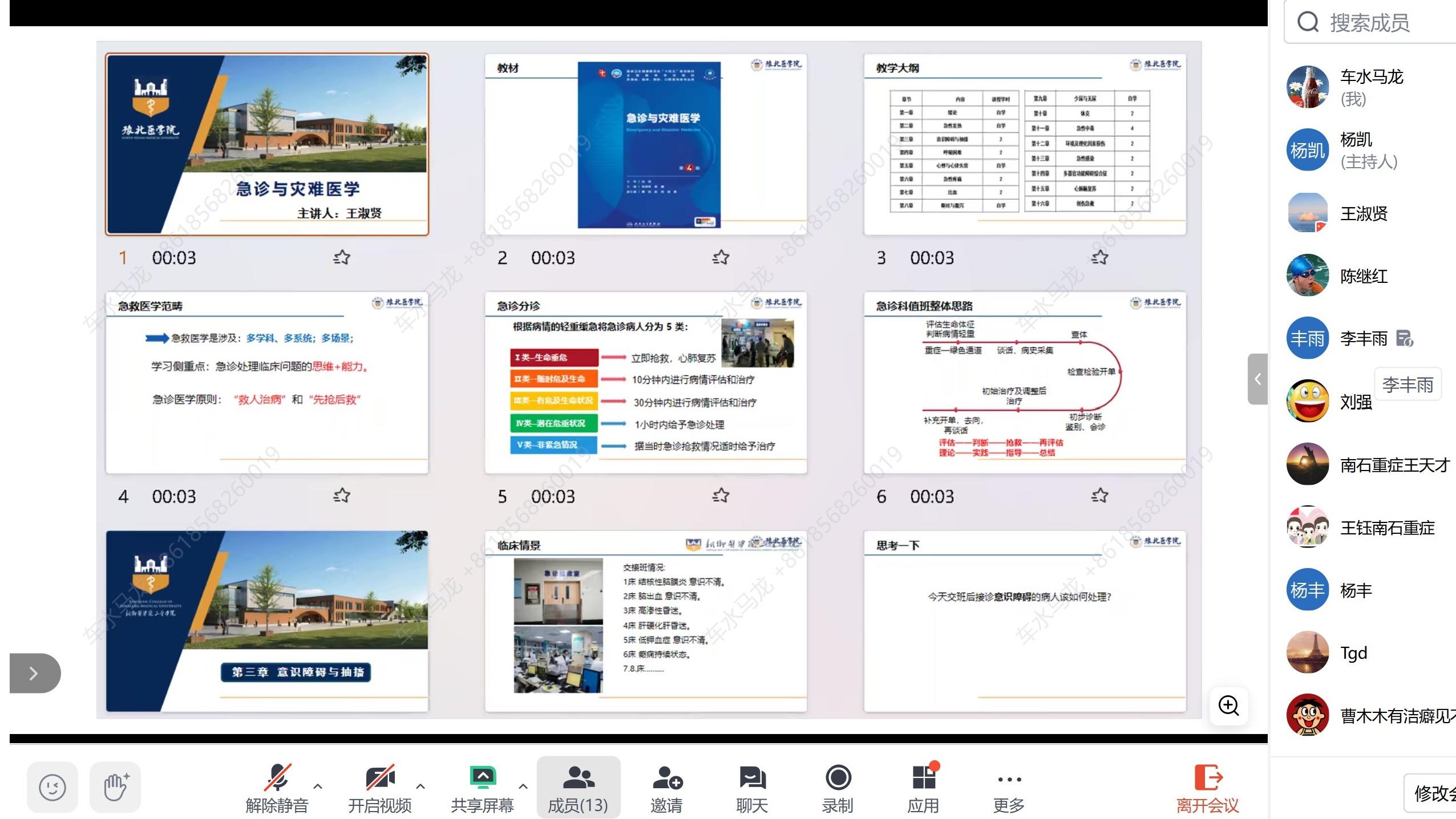Click the raise hand icon

point(115,787)
